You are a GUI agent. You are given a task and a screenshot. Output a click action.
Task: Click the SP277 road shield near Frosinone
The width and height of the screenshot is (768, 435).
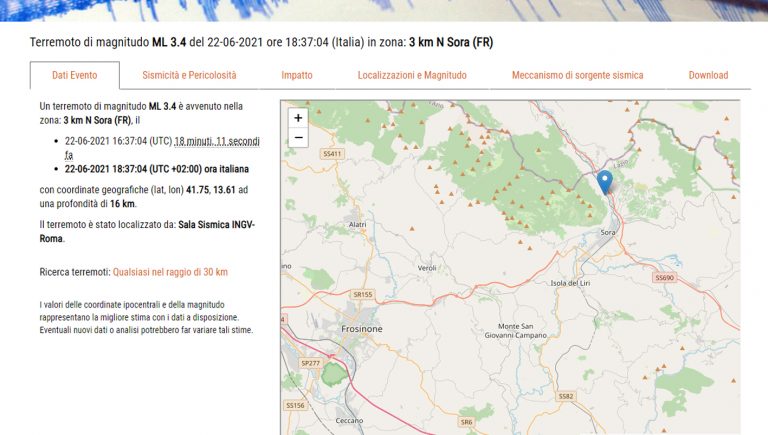click(x=311, y=363)
